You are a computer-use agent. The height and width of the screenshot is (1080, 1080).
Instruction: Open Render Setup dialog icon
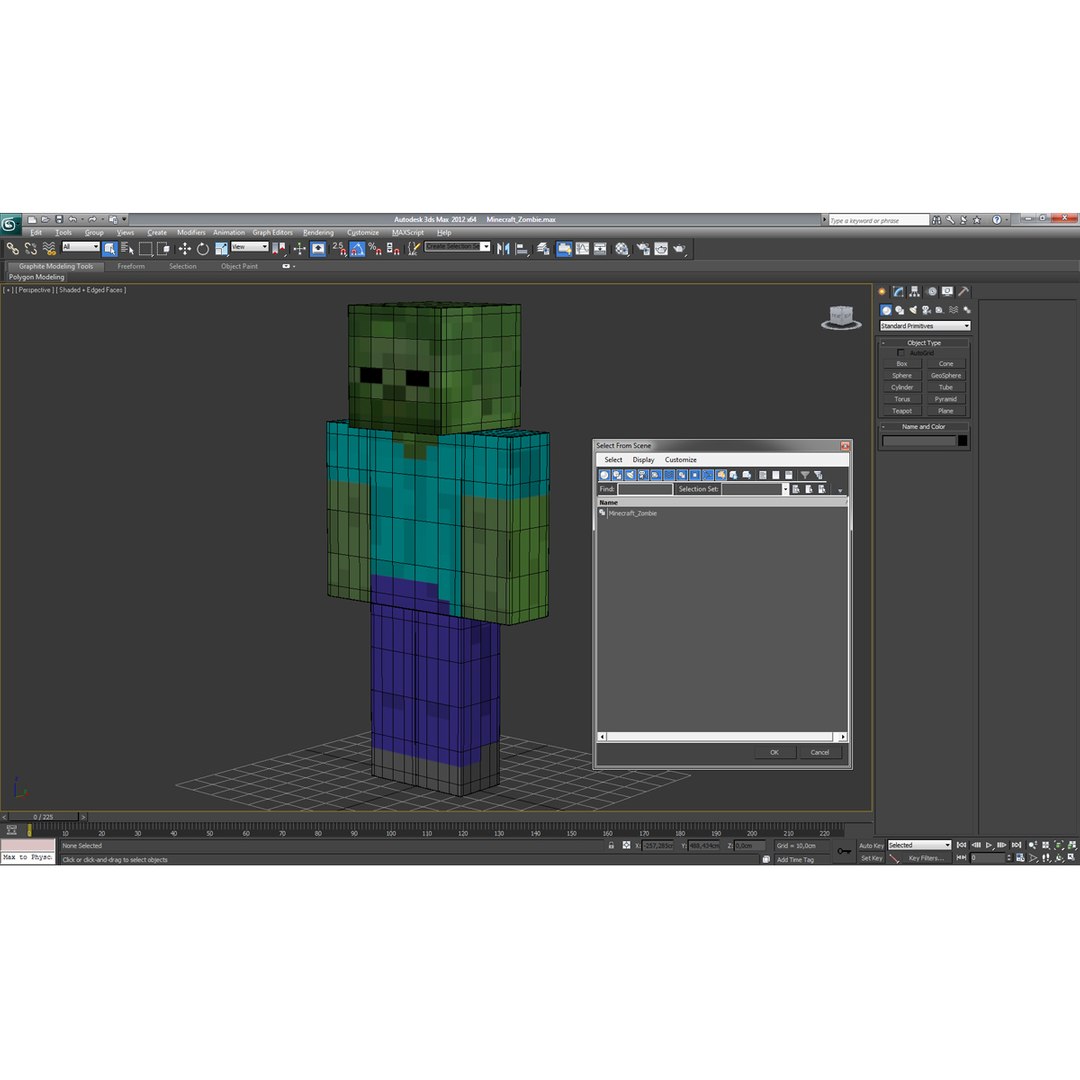(x=643, y=249)
